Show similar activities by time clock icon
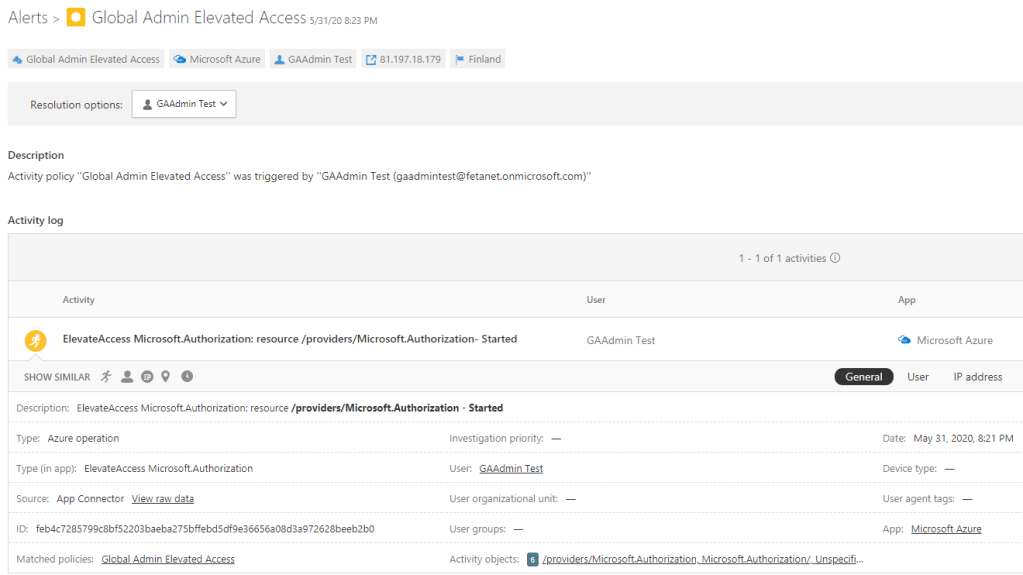Screen dimensions: 1023x575 click(x=187, y=377)
